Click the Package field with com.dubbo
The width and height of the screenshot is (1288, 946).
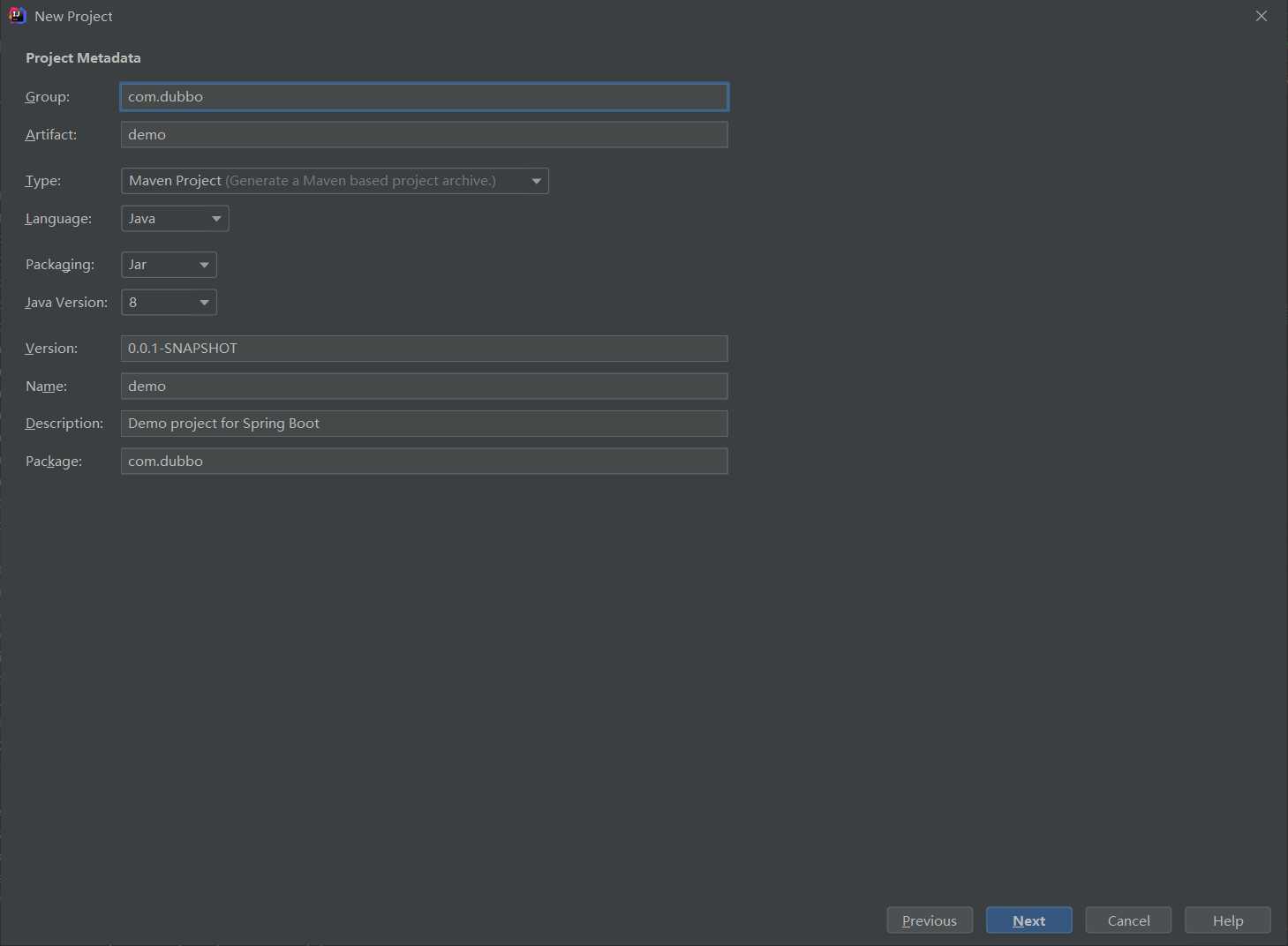424,462
